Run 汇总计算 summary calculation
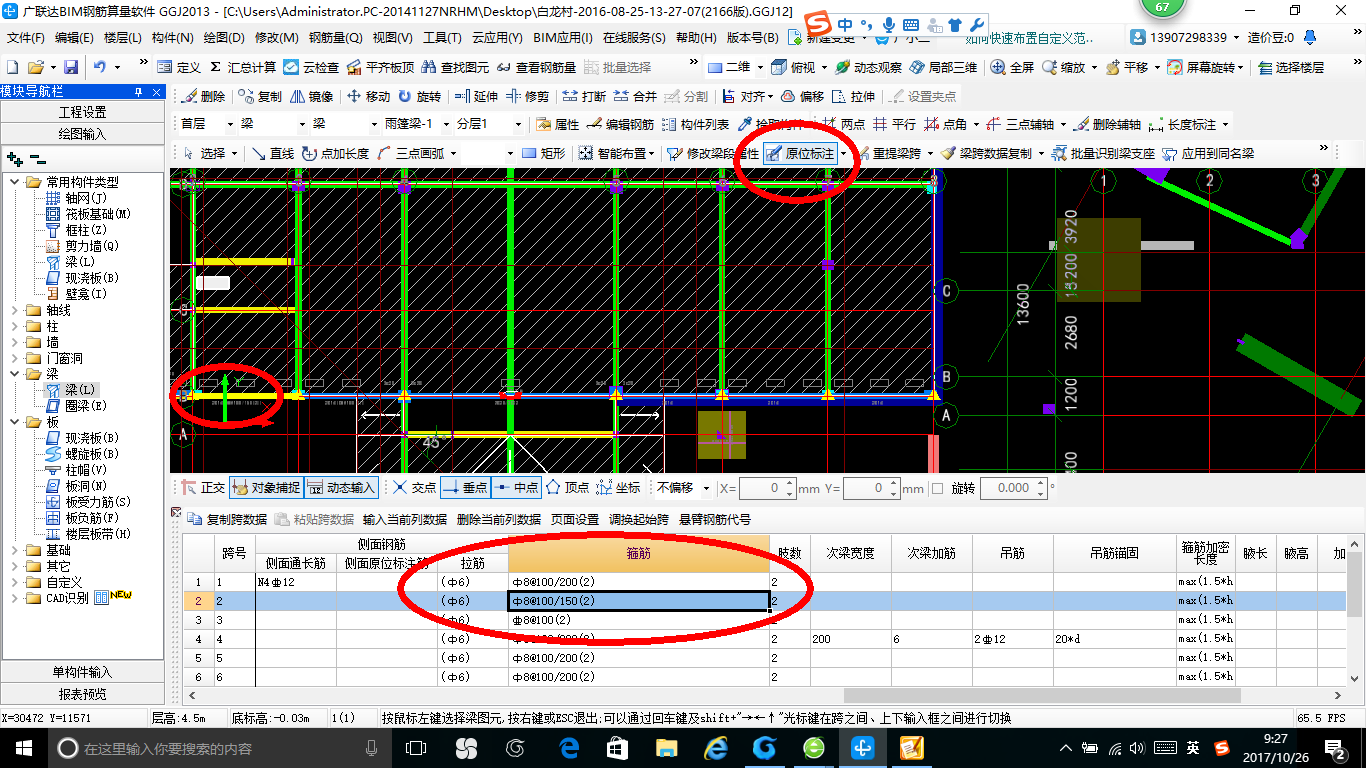This screenshot has width=1366, height=768. (242, 67)
